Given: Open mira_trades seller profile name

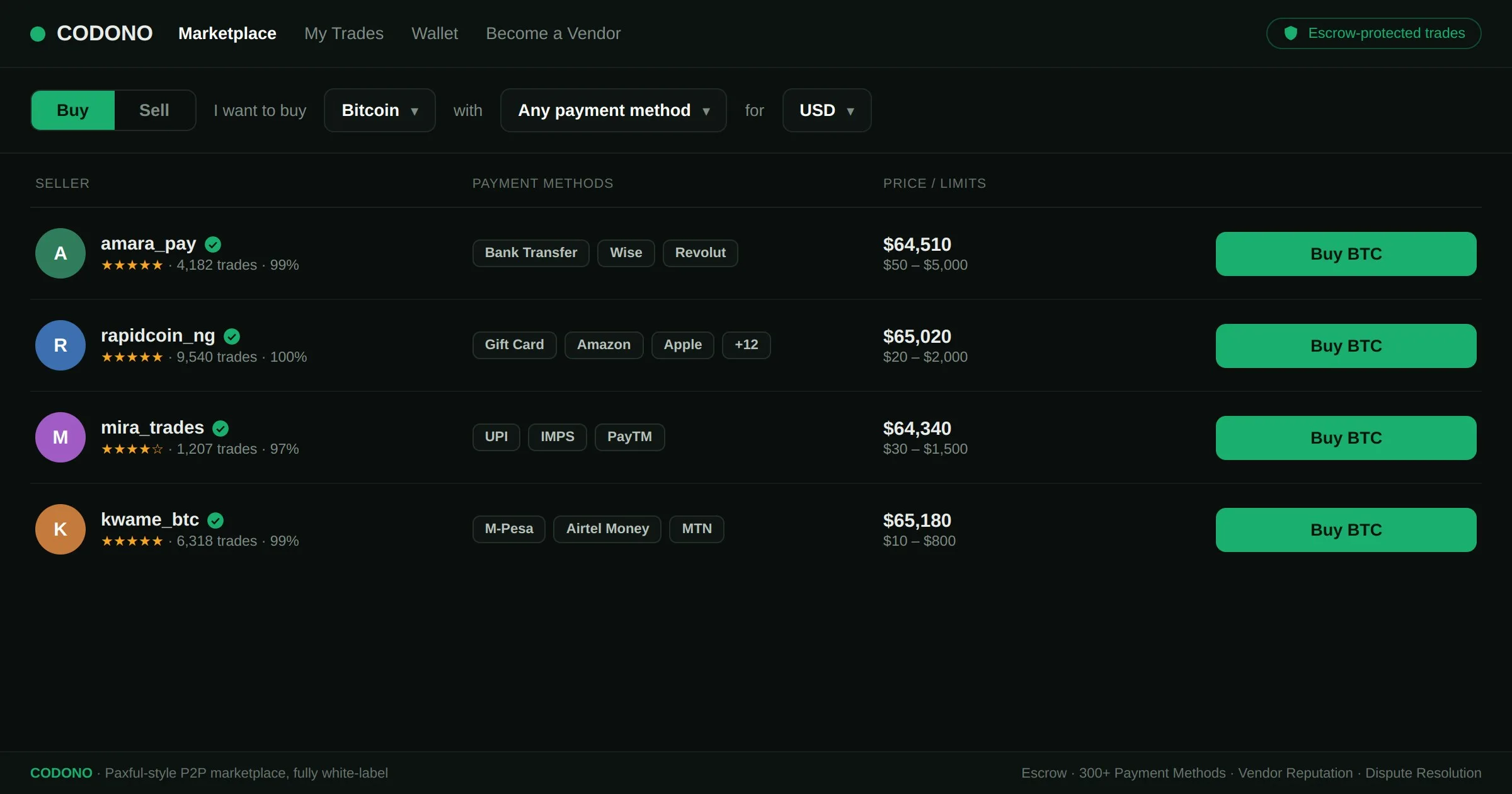Looking at the screenshot, I should click(x=152, y=428).
